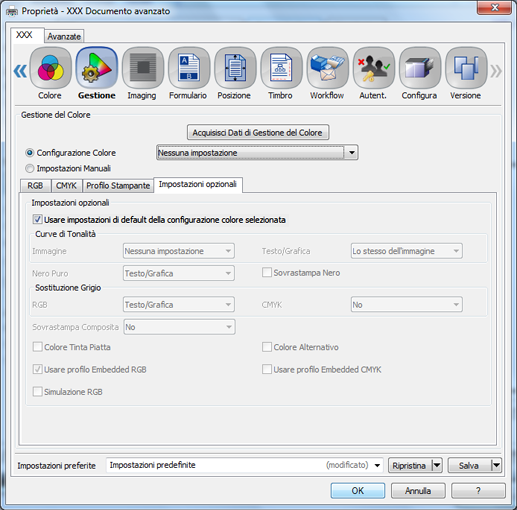Click the printer icon in title bar
This screenshot has width=517, height=510.
click(12, 12)
